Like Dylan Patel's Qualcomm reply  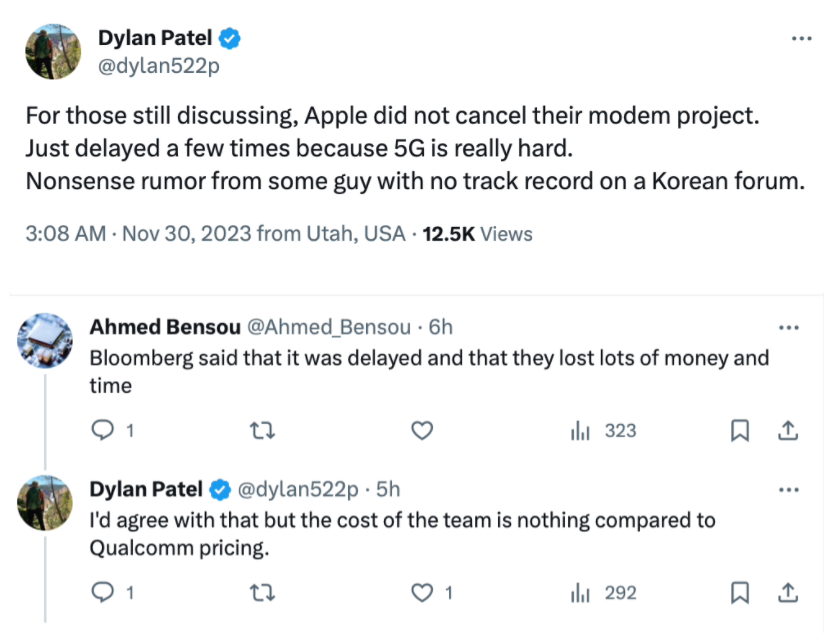click(x=423, y=592)
